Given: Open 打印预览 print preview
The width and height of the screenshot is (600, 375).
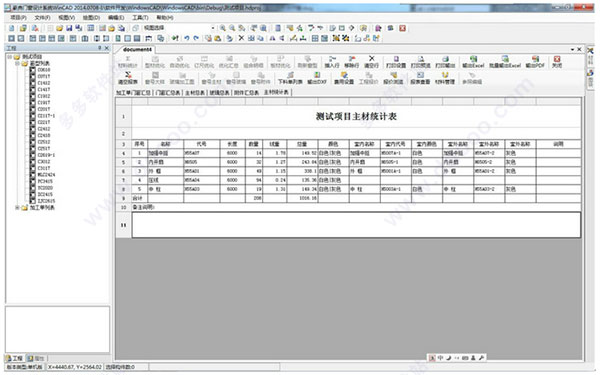Looking at the screenshot, I should pos(421,61).
